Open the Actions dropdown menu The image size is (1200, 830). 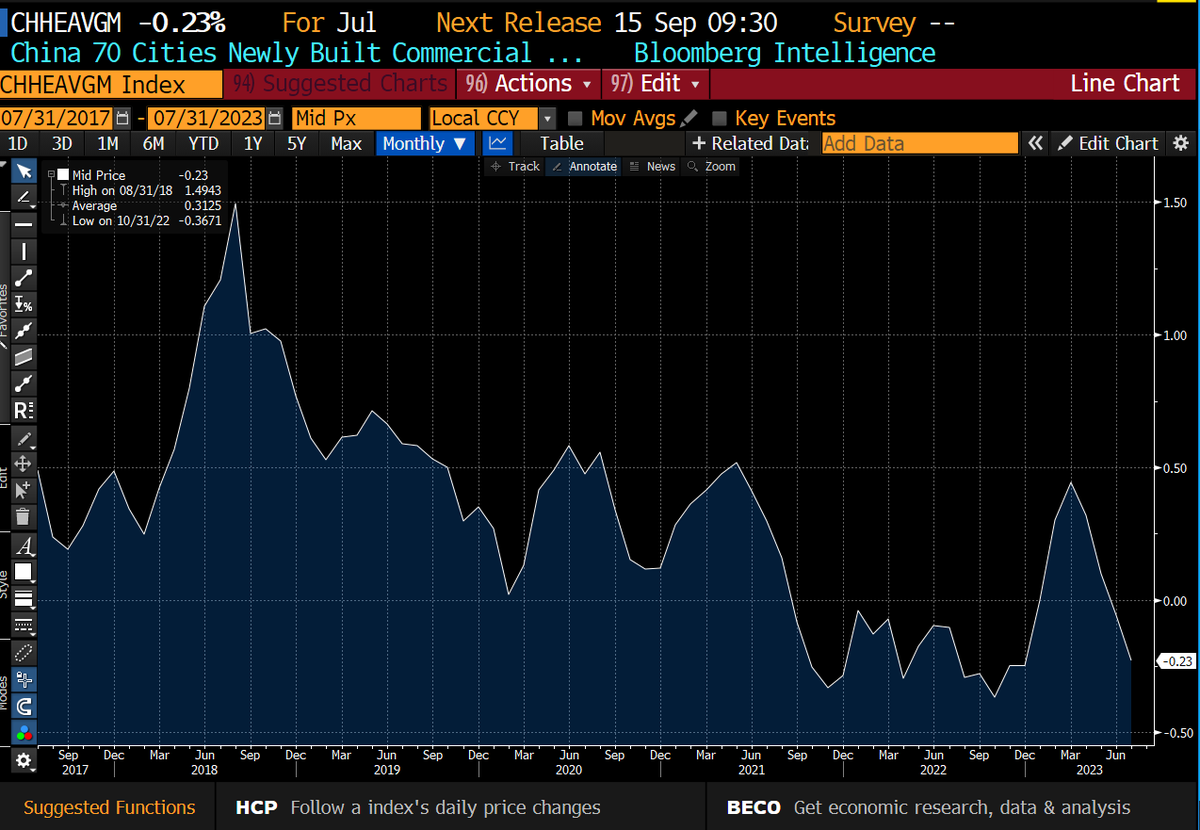(529, 83)
